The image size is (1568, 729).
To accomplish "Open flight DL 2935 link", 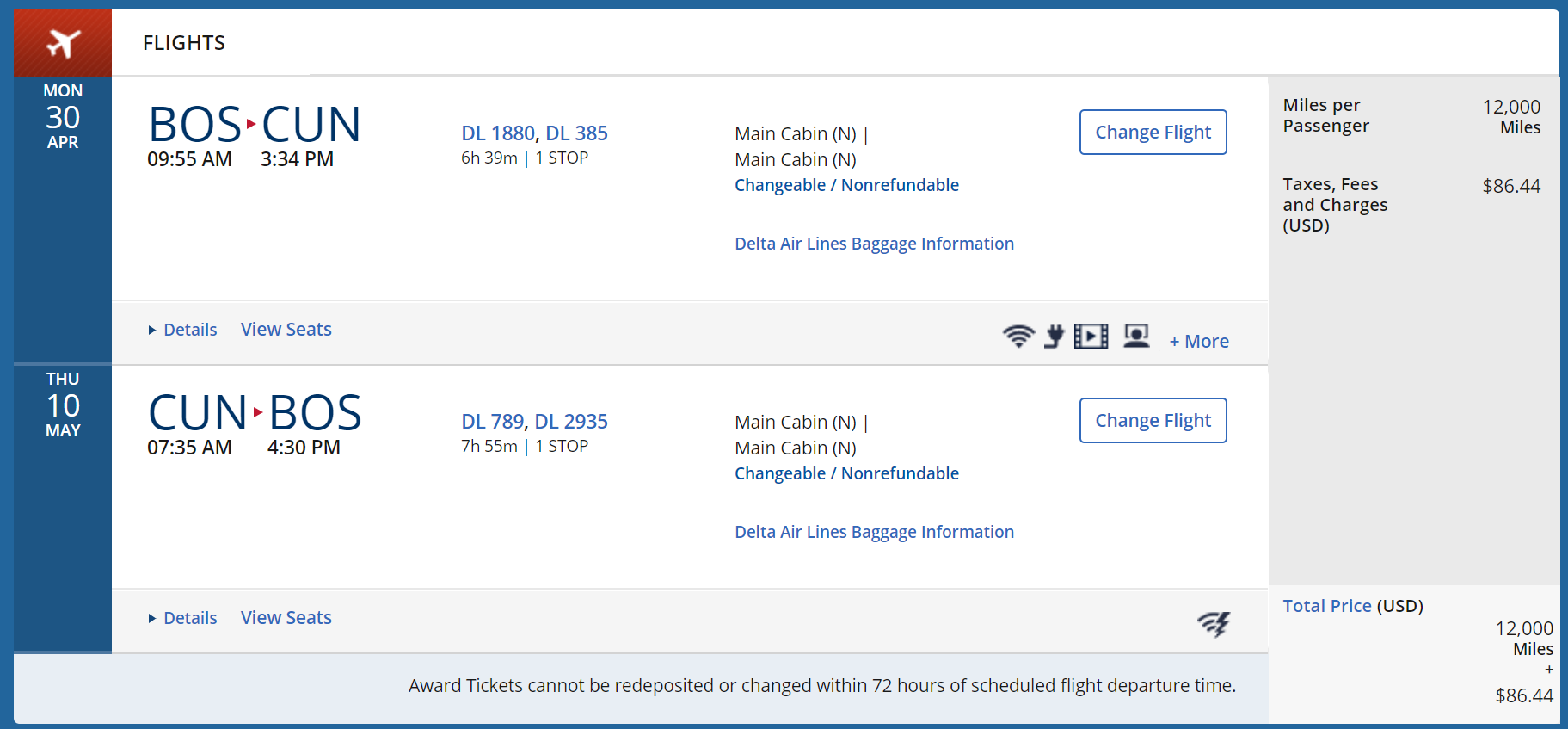I will pyautogui.click(x=571, y=422).
